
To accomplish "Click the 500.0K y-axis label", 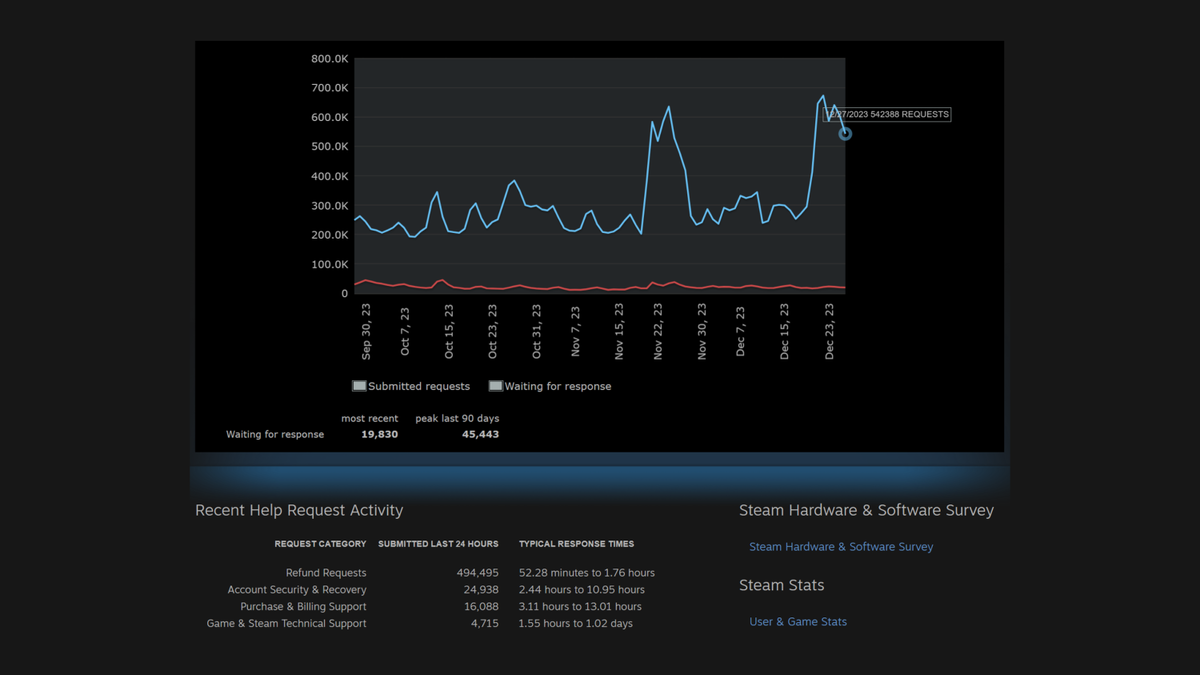I will (x=329, y=147).
